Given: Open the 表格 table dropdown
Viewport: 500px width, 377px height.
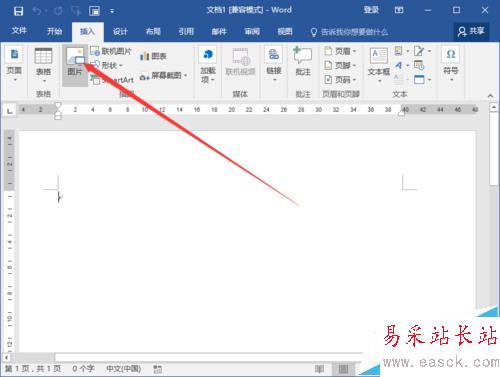Looking at the screenshot, I should coord(43,66).
